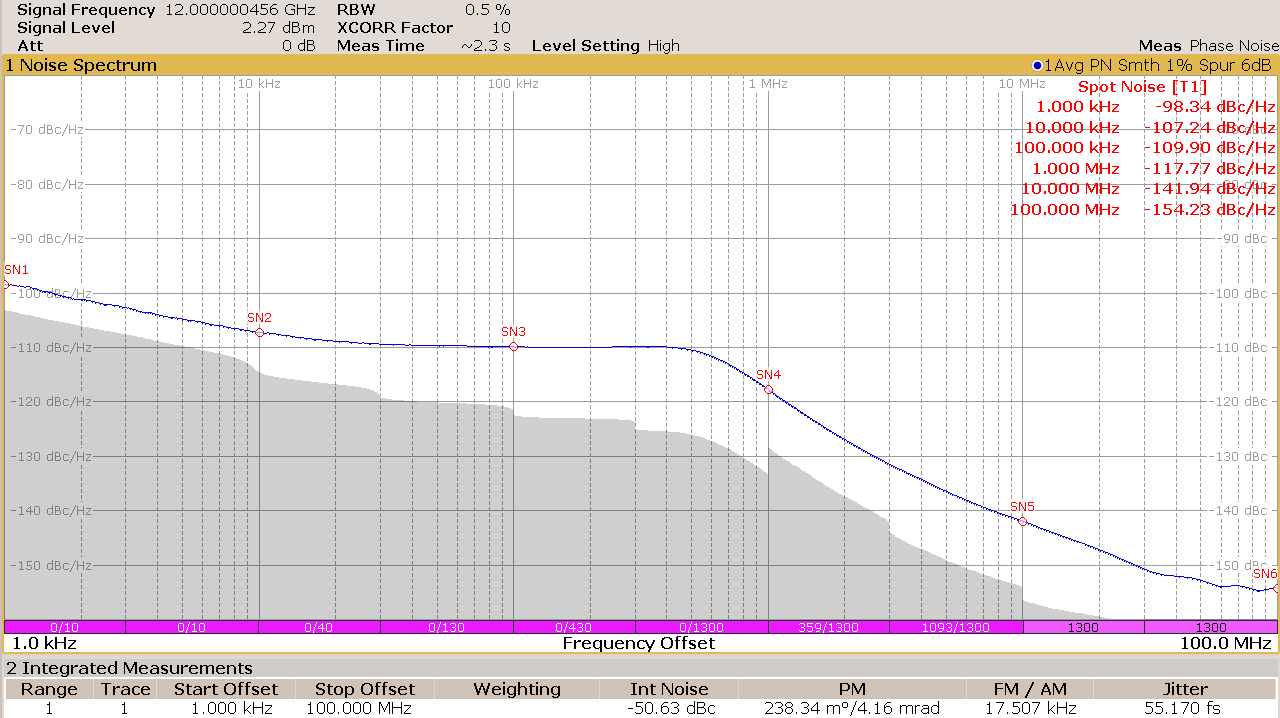Image resolution: width=1280 pixels, height=718 pixels.
Task: Select the Noise Spectrum window title
Action: pyautogui.click(x=82, y=66)
